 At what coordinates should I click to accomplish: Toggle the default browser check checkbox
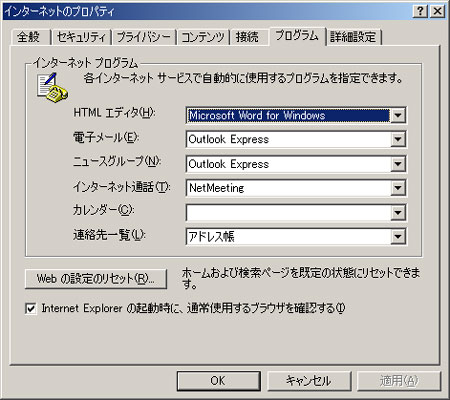pyautogui.click(x=31, y=309)
